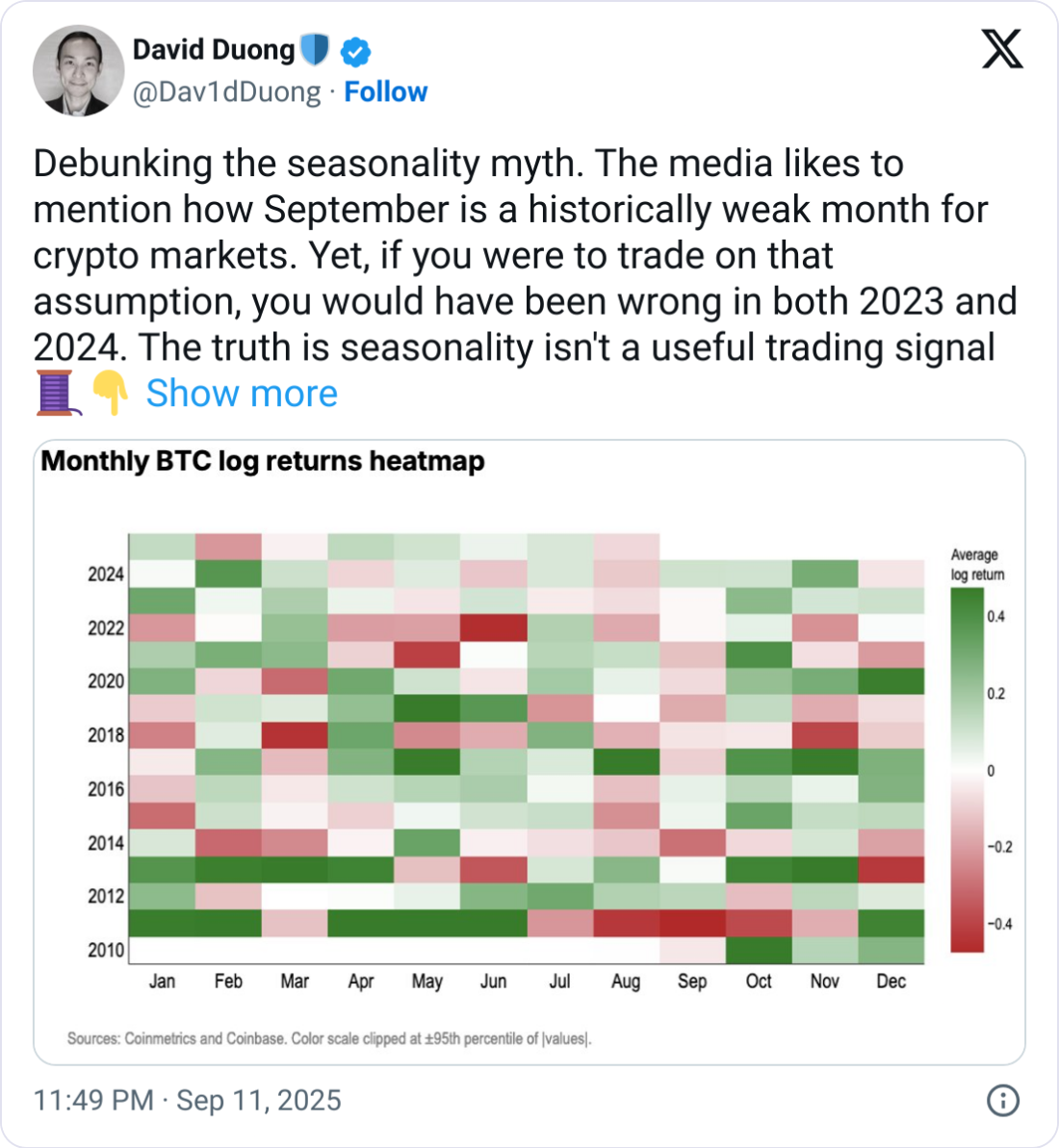1059x1148 pixels.
Task: Click the 2024 row label on the heatmap
Action: point(108,575)
